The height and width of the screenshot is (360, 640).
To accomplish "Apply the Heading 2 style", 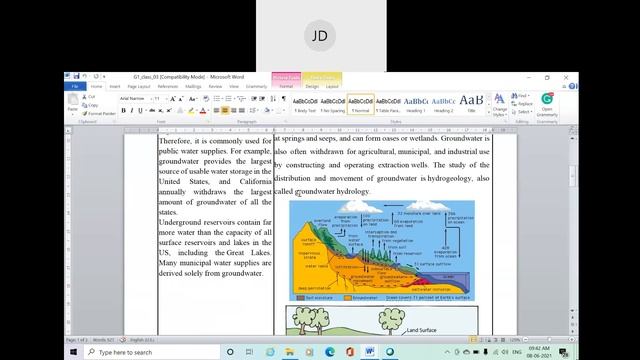I will coord(444,104).
